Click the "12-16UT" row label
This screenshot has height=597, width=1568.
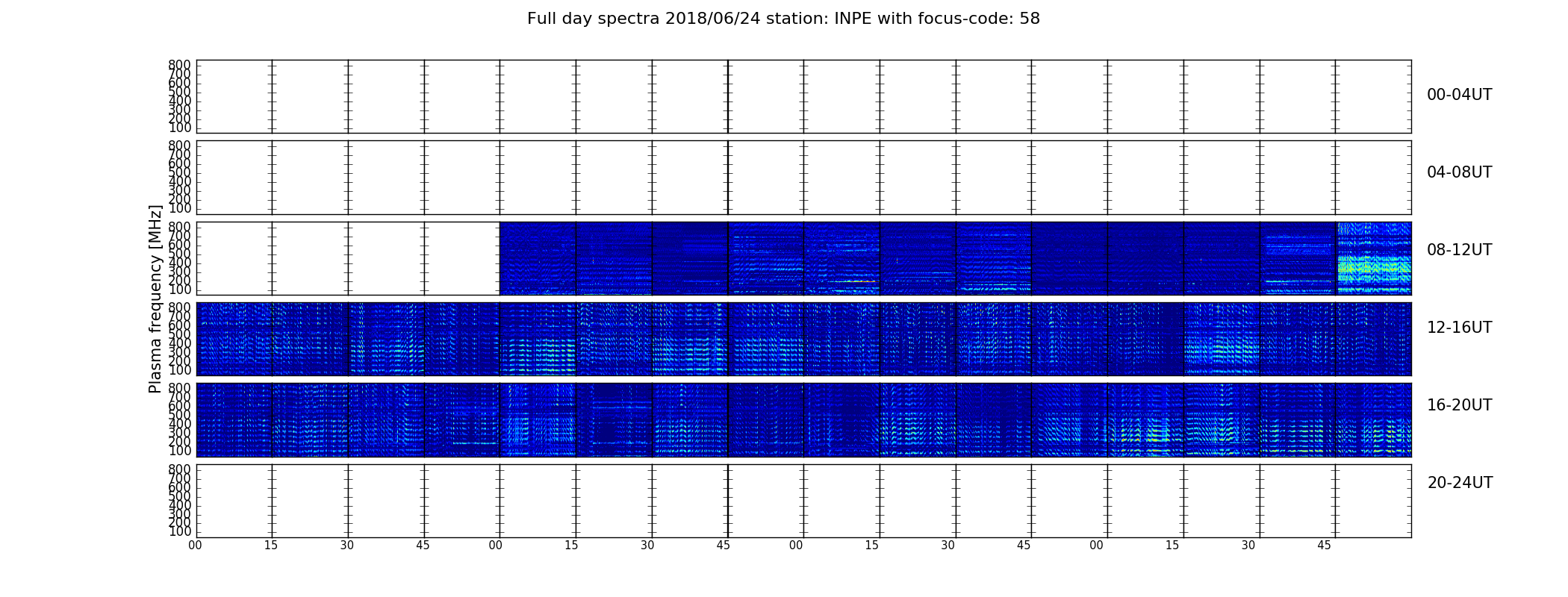coord(1459,328)
